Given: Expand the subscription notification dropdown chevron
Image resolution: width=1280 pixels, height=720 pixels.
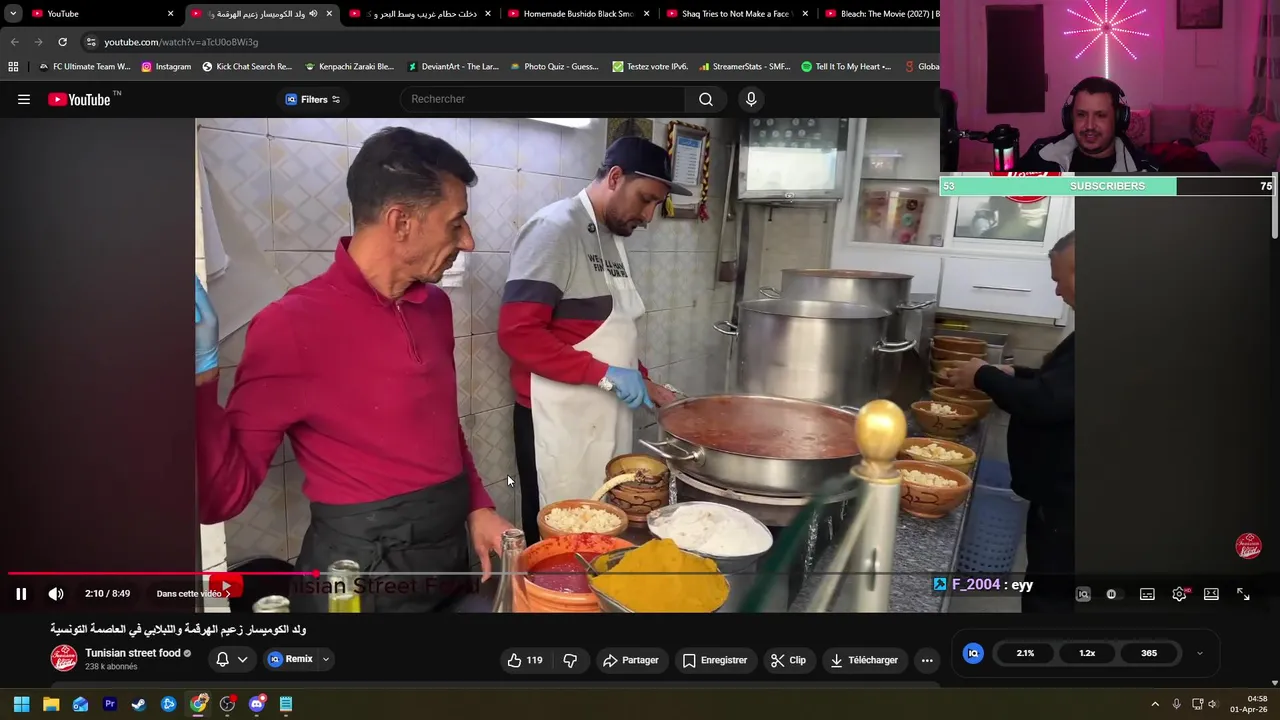Looking at the screenshot, I should pyautogui.click(x=242, y=659).
